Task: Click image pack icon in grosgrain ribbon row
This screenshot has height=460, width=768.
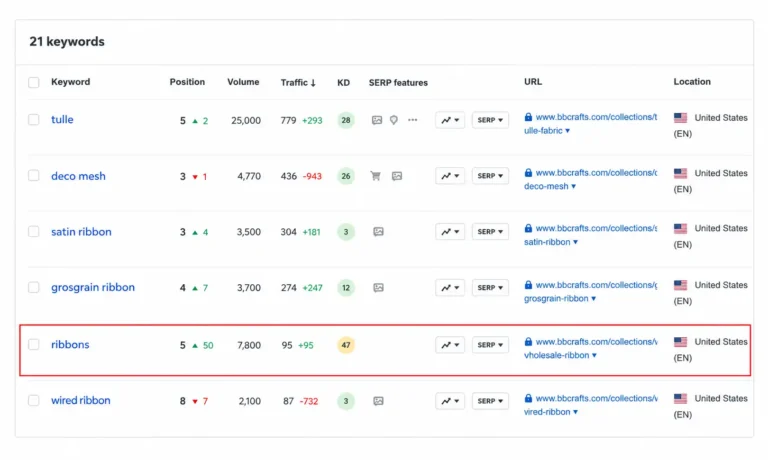Action: 379,288
